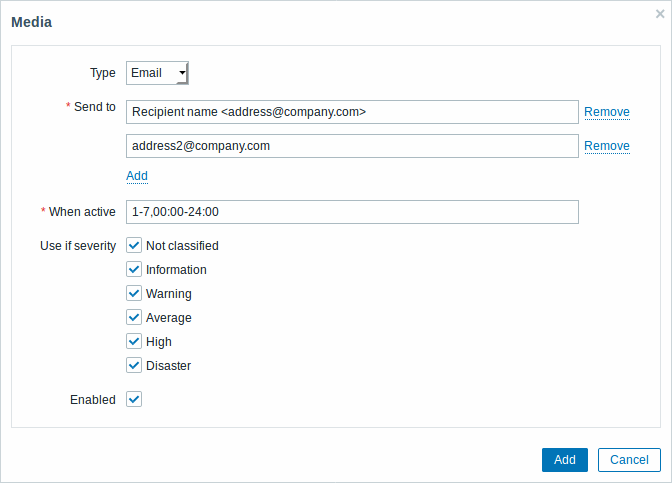This screenshot has width=672, height=483.
Task: Uncheck the Average severity checkbox
Action: [134, 317]
